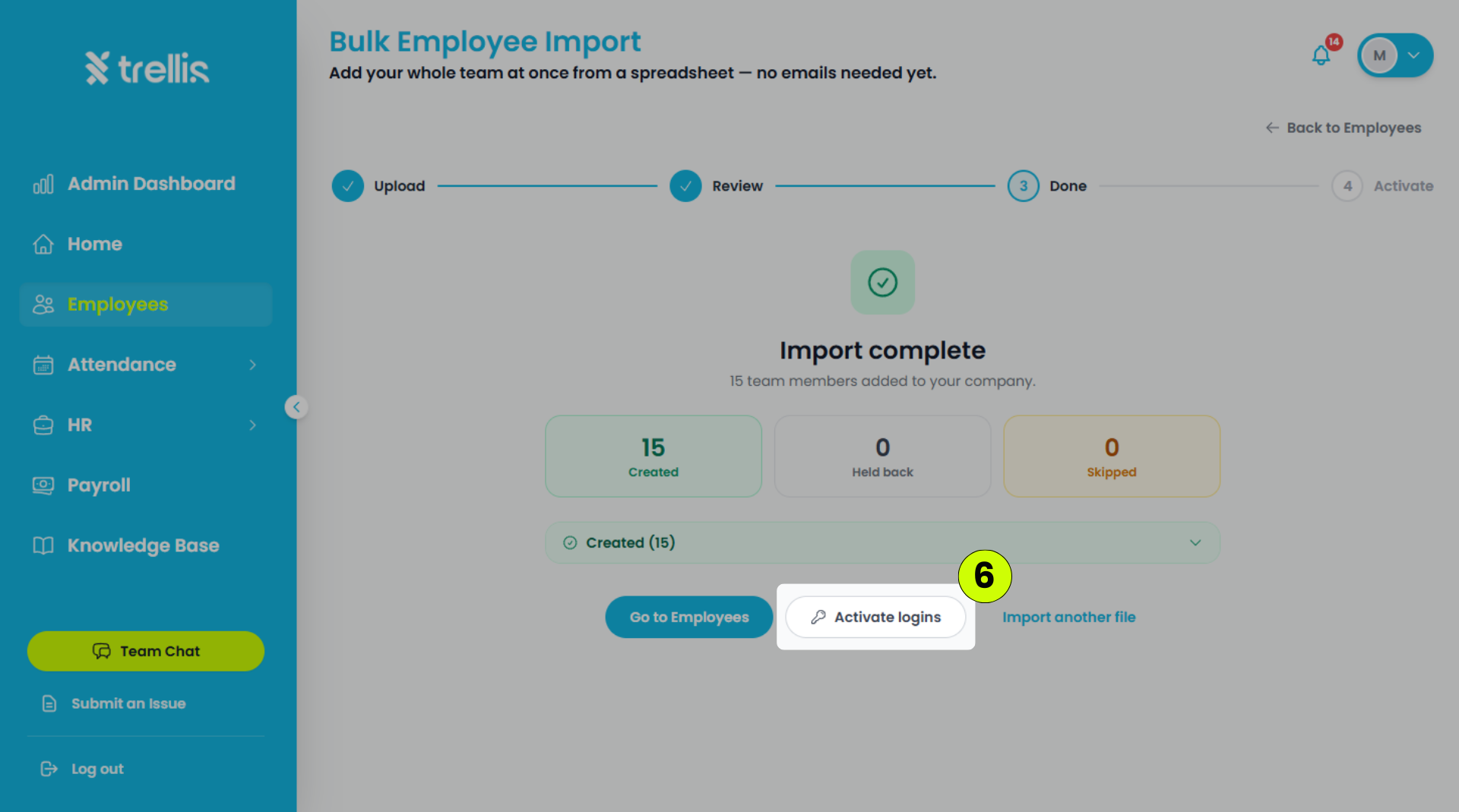This screenshot has height=812, width=1459.
Task: Click the Activate logins button
Action: click(x=875, y=617)
